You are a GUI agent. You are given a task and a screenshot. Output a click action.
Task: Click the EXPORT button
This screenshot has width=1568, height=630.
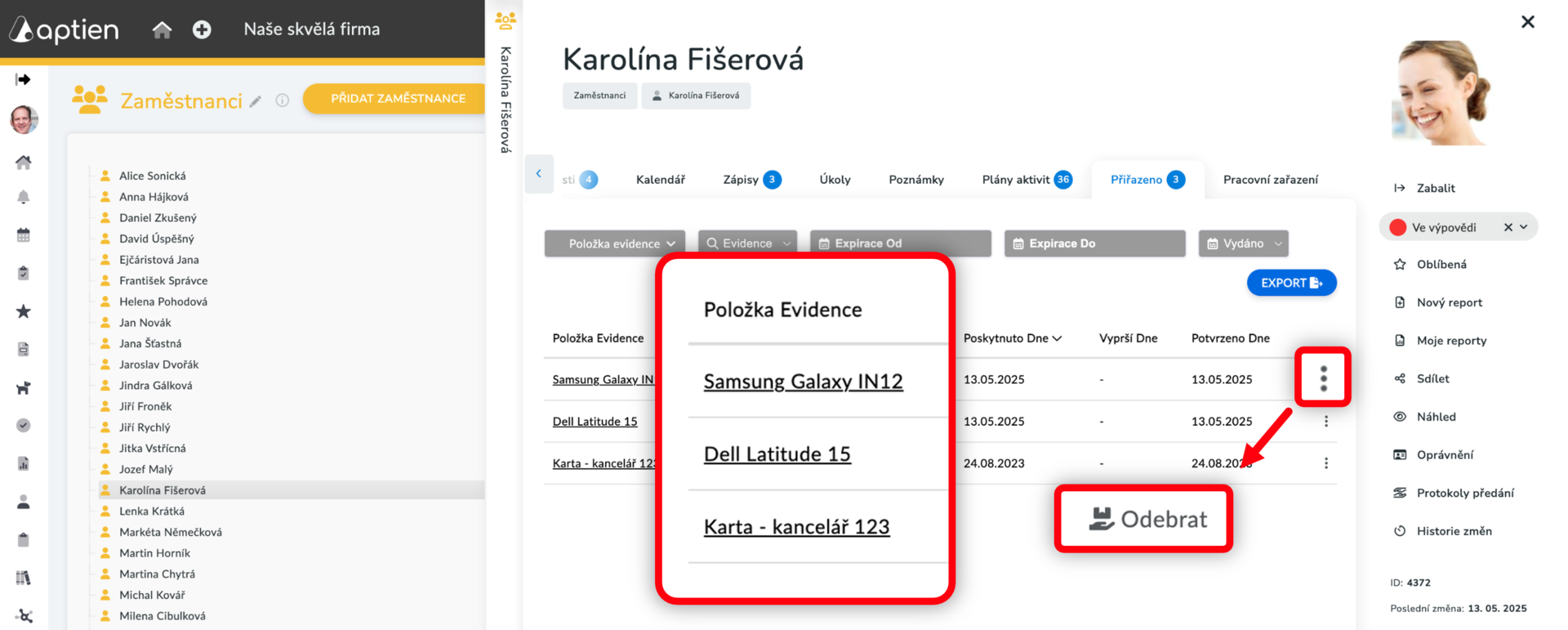click(x=1291, y=283)
